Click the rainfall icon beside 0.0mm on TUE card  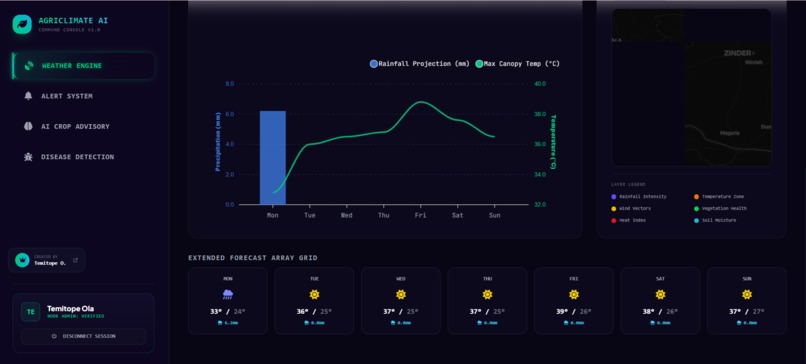pyautogui.click(x=306, y=323)
